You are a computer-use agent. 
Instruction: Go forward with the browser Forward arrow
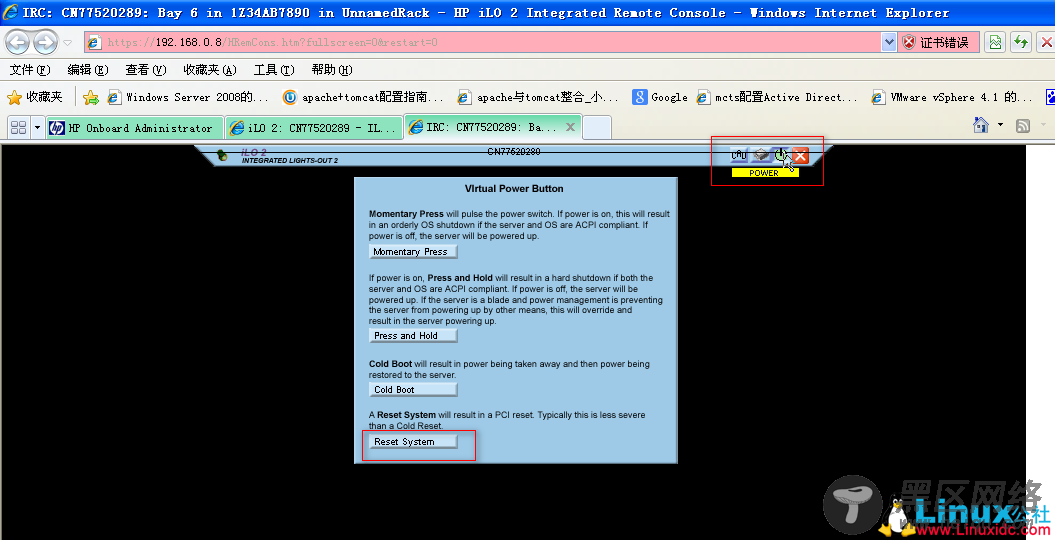click(46, 42)
